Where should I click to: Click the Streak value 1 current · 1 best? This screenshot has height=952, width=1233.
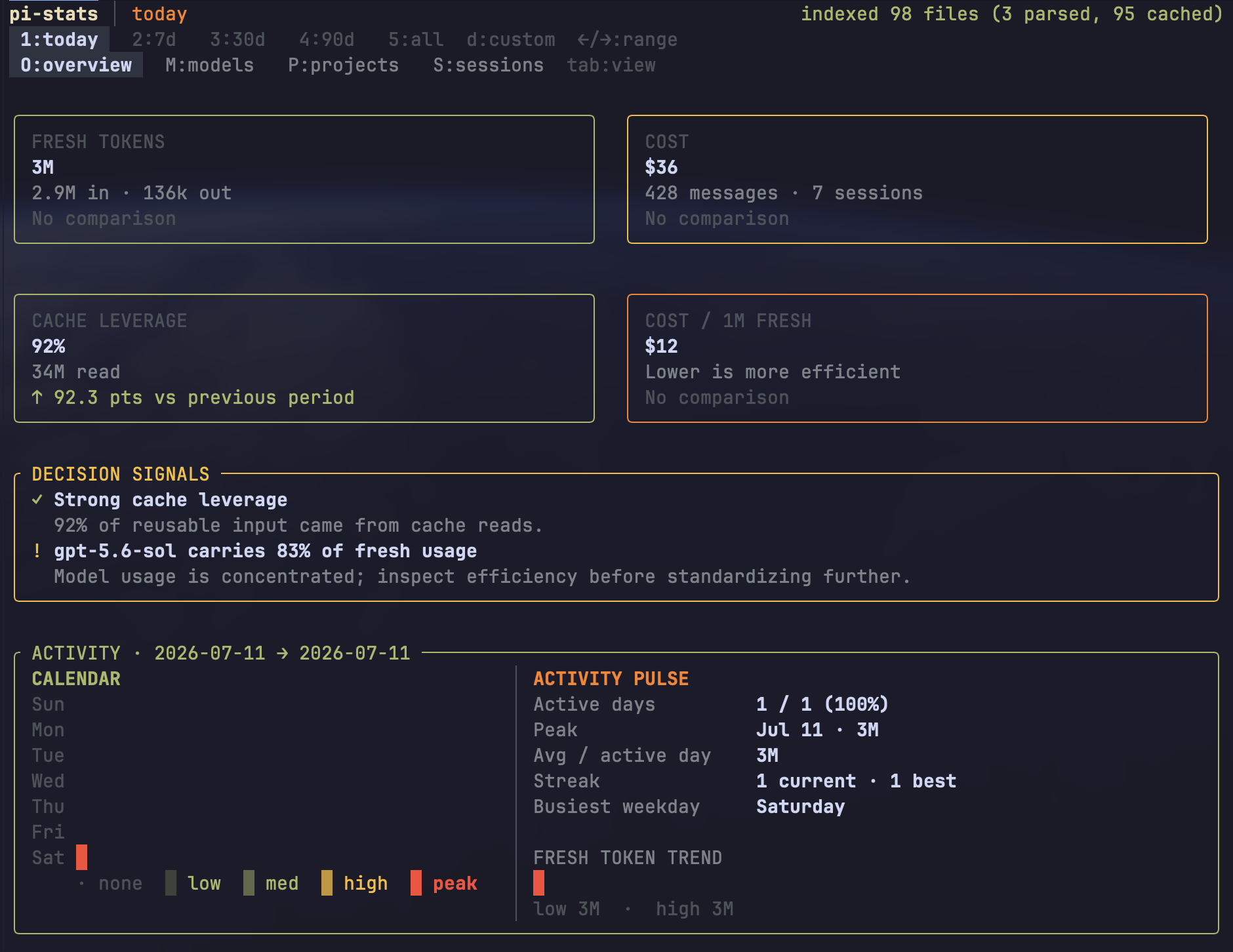(x=857, y=781)
